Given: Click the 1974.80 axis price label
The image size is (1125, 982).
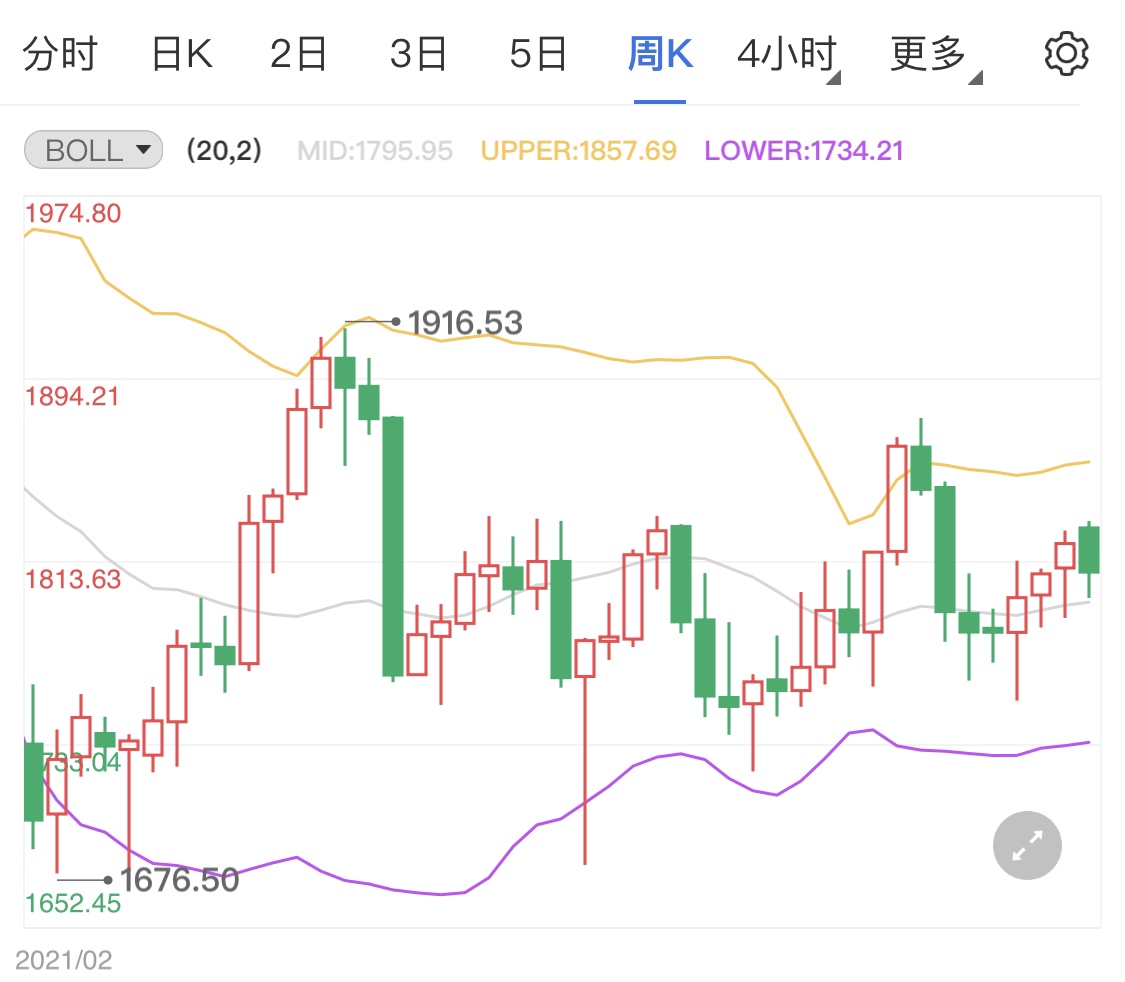Looking at the screenshot, I should 73,213.
